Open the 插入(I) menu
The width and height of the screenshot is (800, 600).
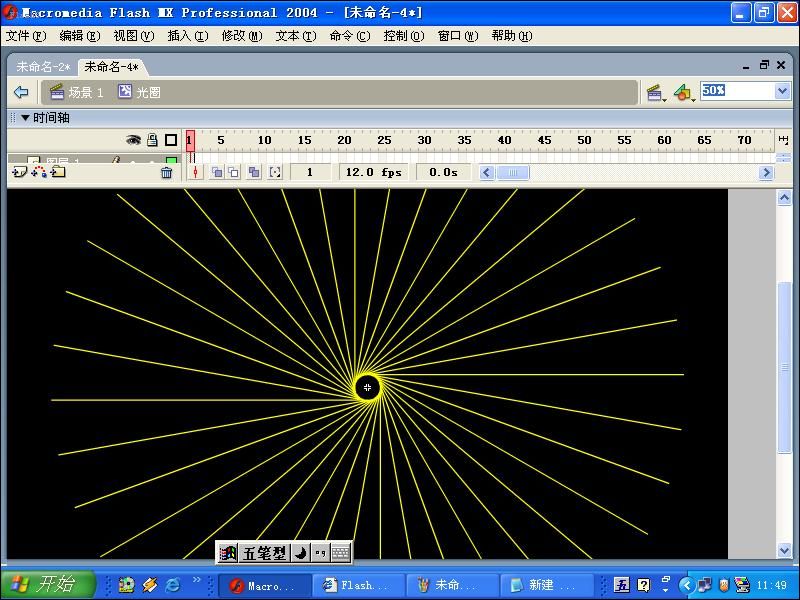188,36
